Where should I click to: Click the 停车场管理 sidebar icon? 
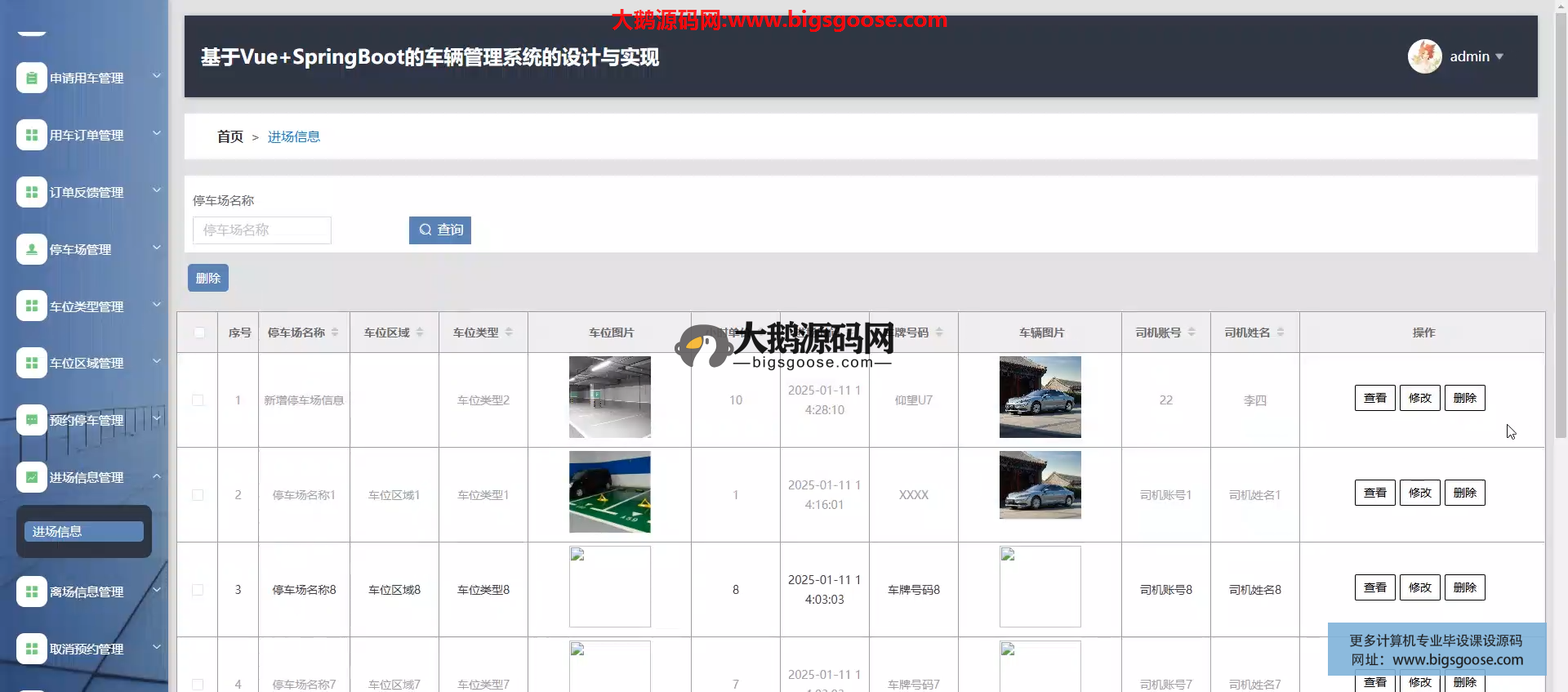tap(31, 249)
